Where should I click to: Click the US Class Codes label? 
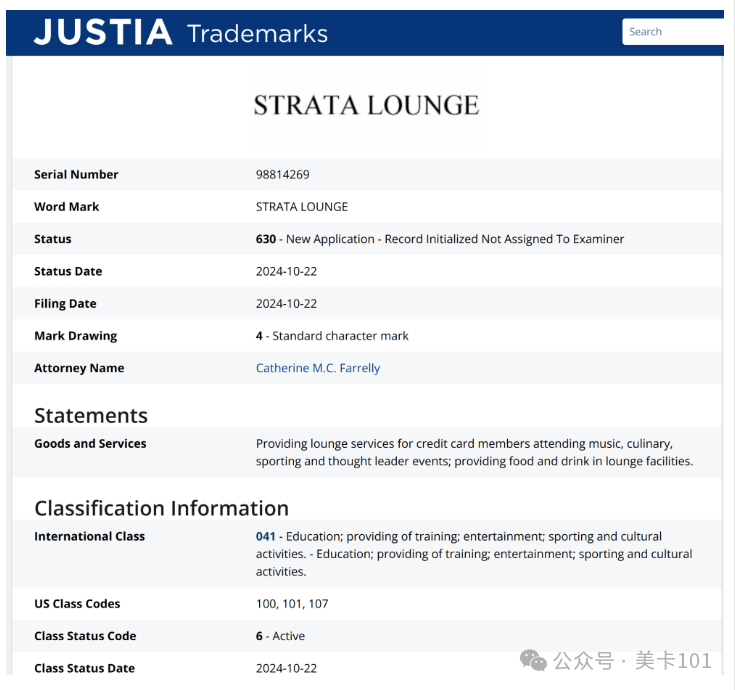(77, 604)
